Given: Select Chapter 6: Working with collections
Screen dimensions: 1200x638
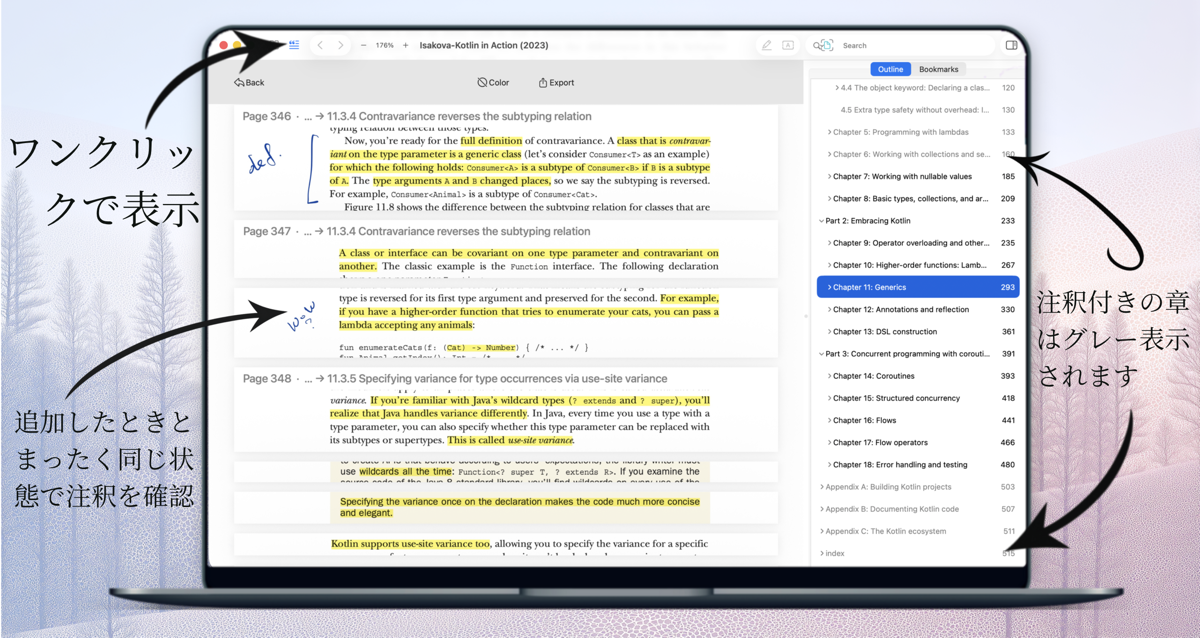Looking at the screenshot, I should click(918, 154).
